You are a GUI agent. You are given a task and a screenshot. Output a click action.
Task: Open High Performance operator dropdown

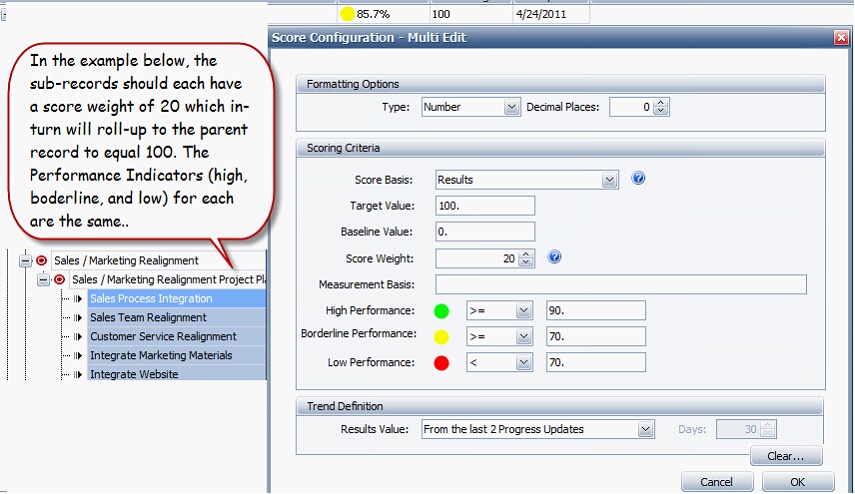(x=523, y=311)
